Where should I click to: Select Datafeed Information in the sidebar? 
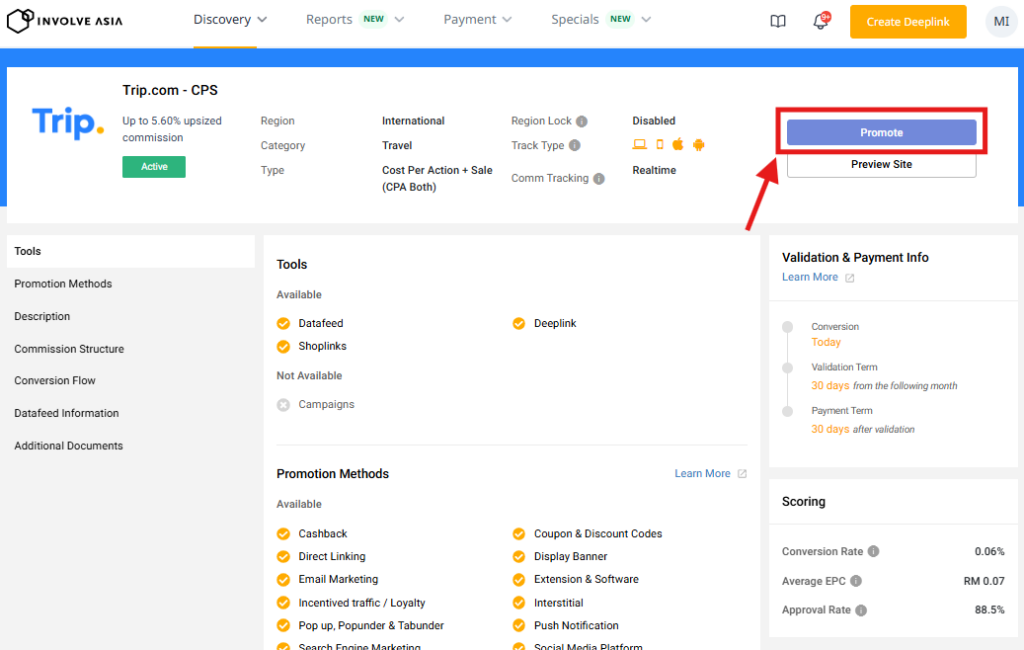pyautogui.click(x=66, y=413)
